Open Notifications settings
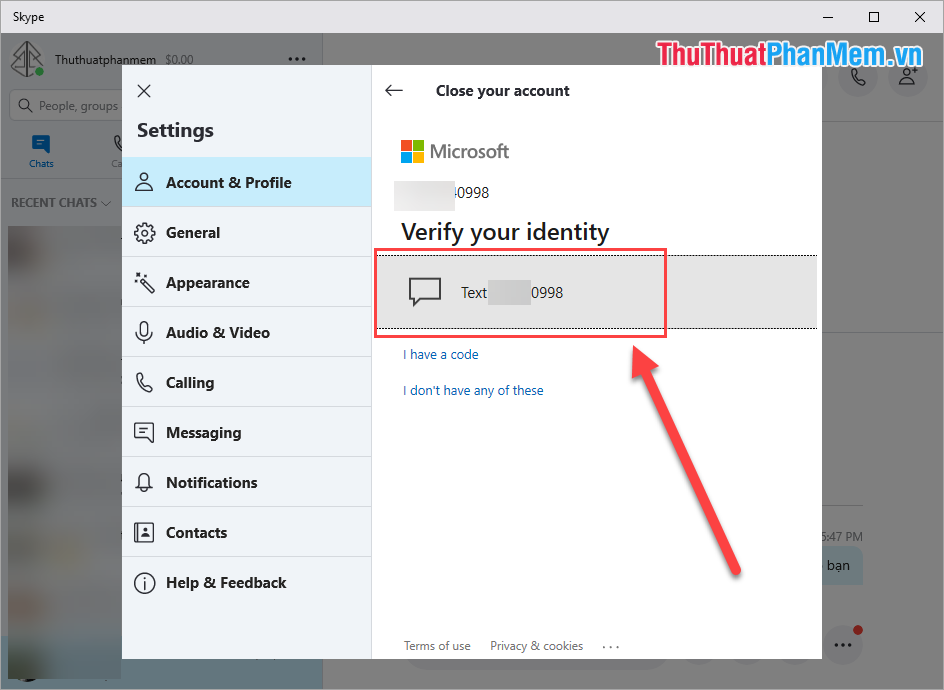944x690 pixels. coord(143,482)
